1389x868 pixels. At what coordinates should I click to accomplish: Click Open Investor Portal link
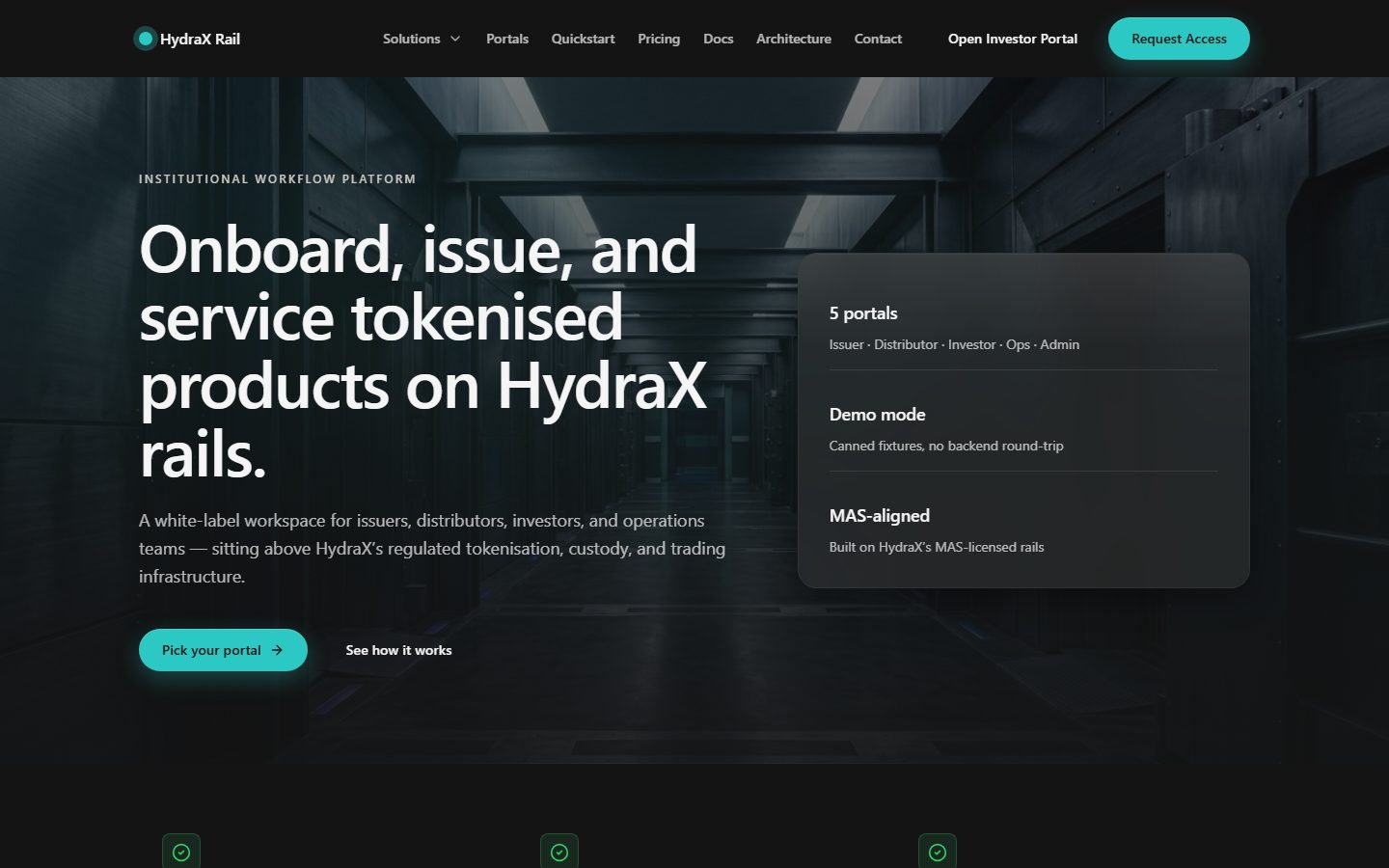pyautogui.click(x=1013, y=39)
